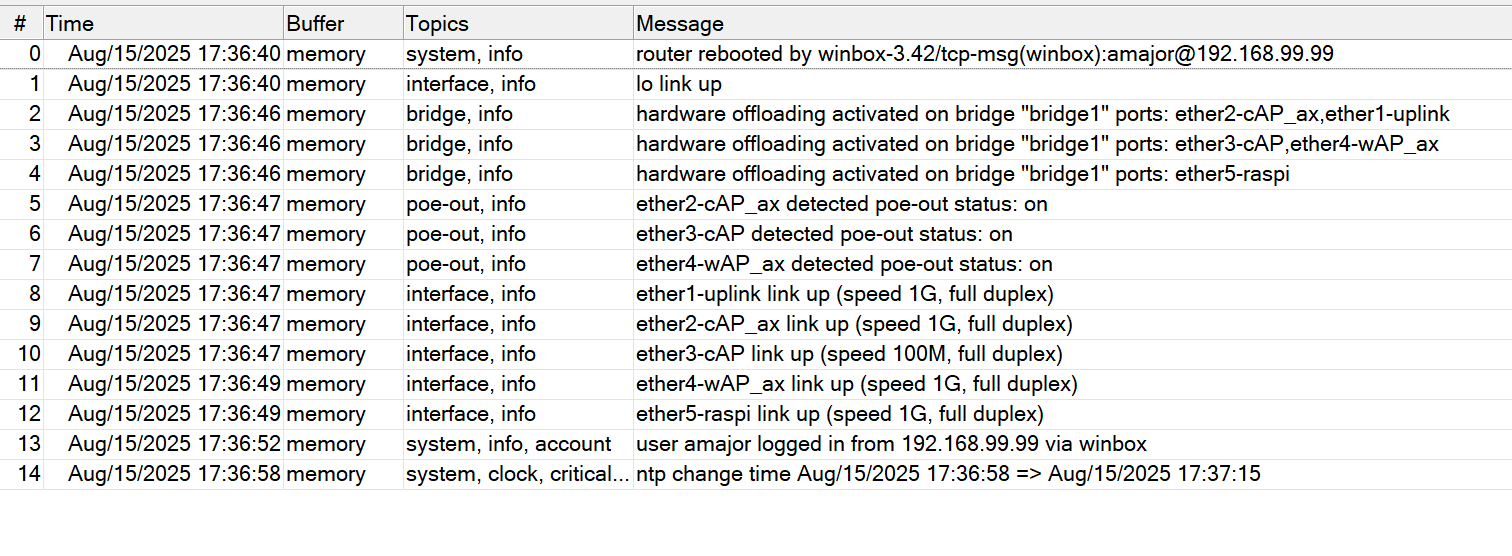Sort by the Message column header

click(1070, 23)
